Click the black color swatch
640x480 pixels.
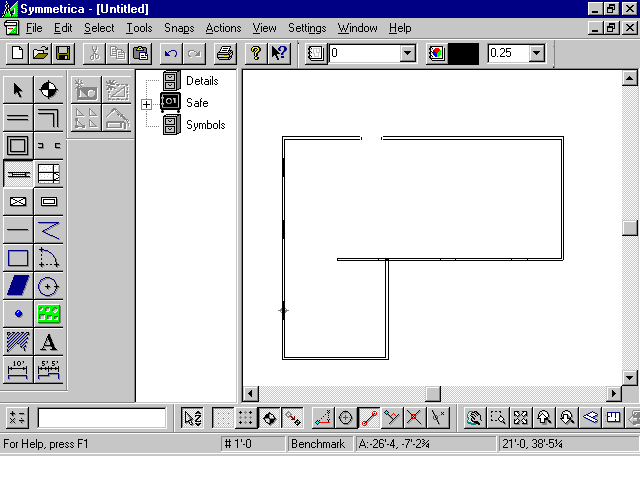(x=463, y=53)
